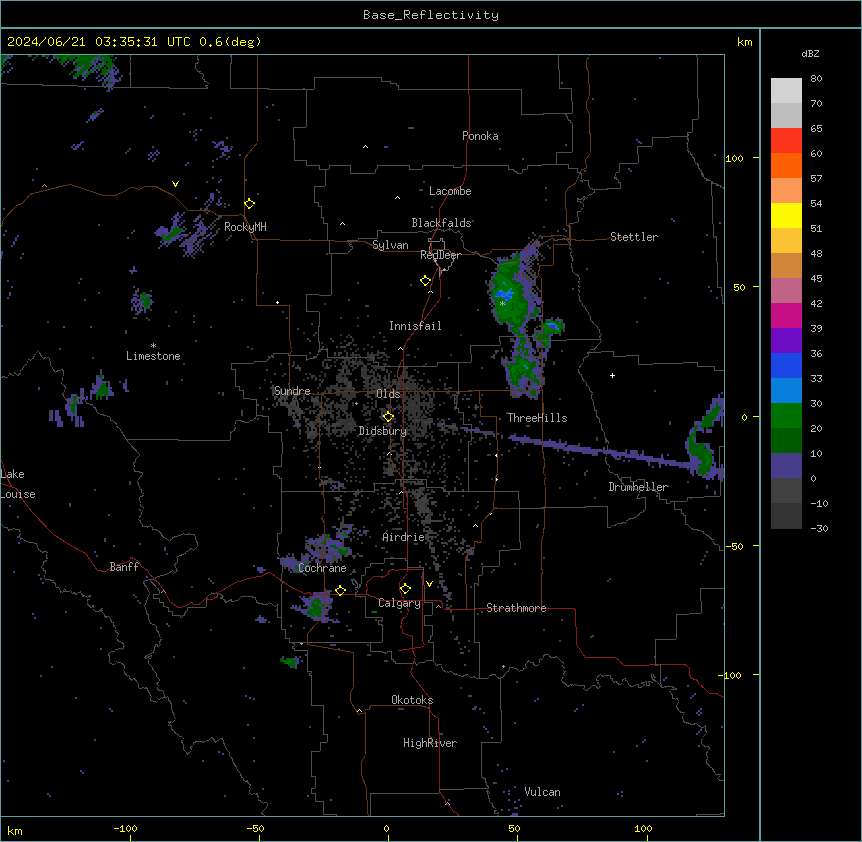Click the km unit label beside the timestamp

[x=744, y=42]
